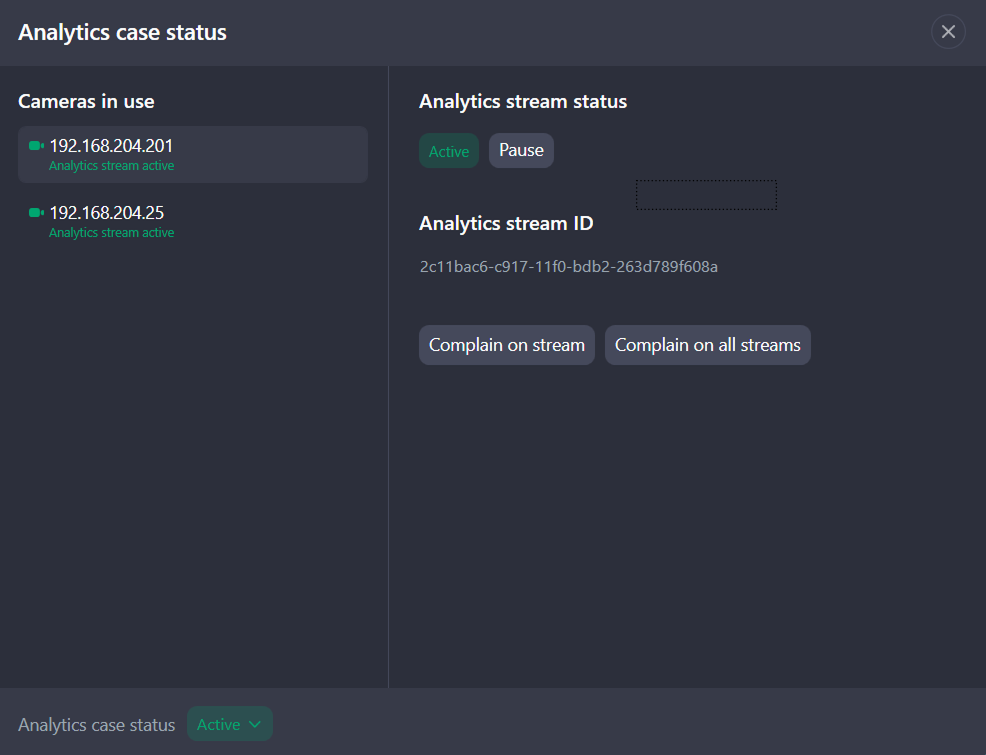The image size is (986, 755).
Task: Click the Analytics stream ID heading
Action: tap(506, 224)
